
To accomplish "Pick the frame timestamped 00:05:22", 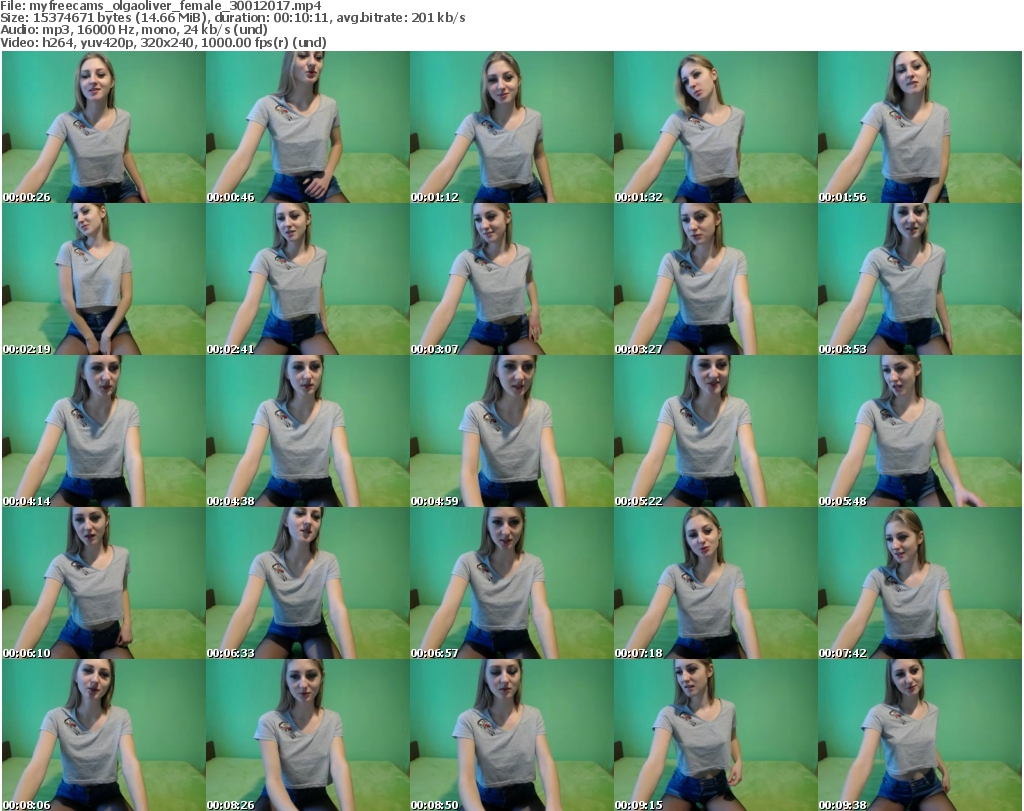I will click(x=715, y=431).
